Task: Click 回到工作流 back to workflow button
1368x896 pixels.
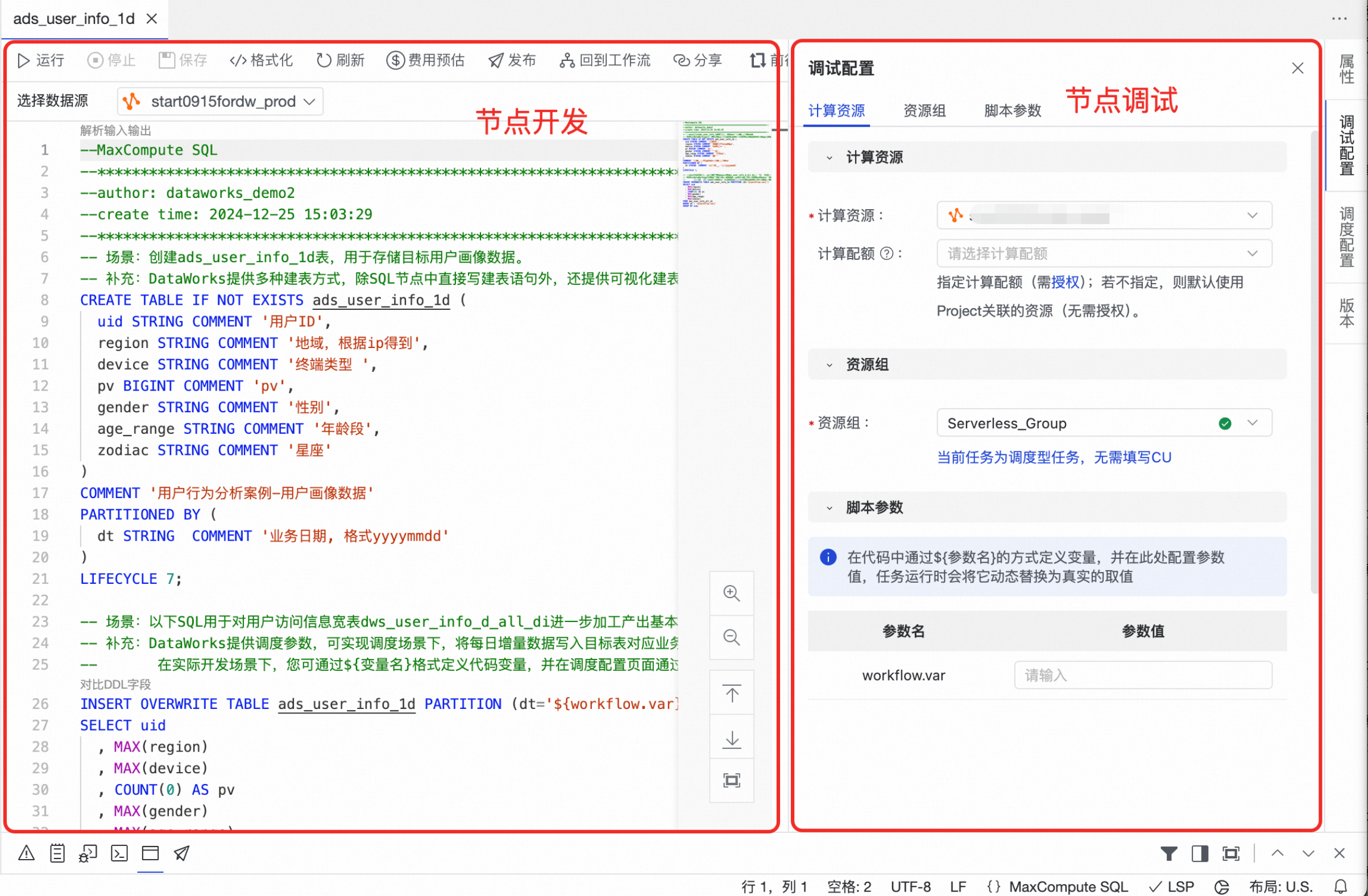Action: tap(606, 60)
